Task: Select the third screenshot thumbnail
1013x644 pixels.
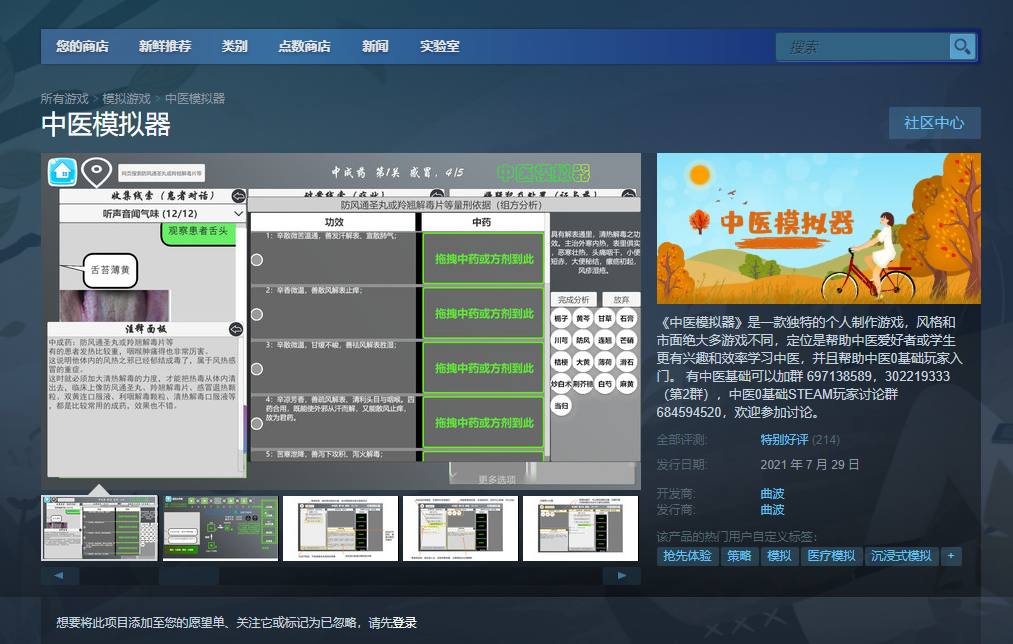Action: tap(340, 528)
